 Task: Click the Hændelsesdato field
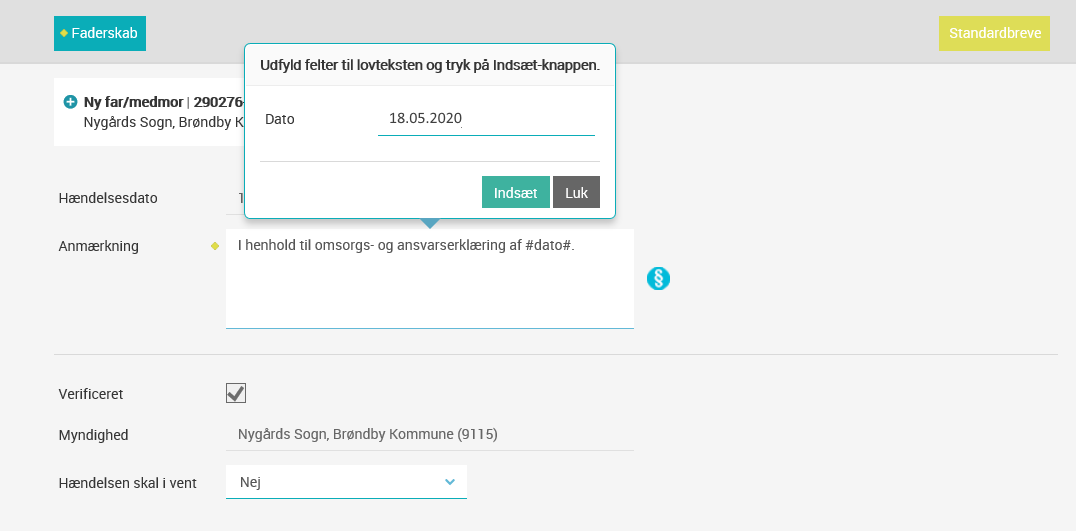tap(235, 198)
